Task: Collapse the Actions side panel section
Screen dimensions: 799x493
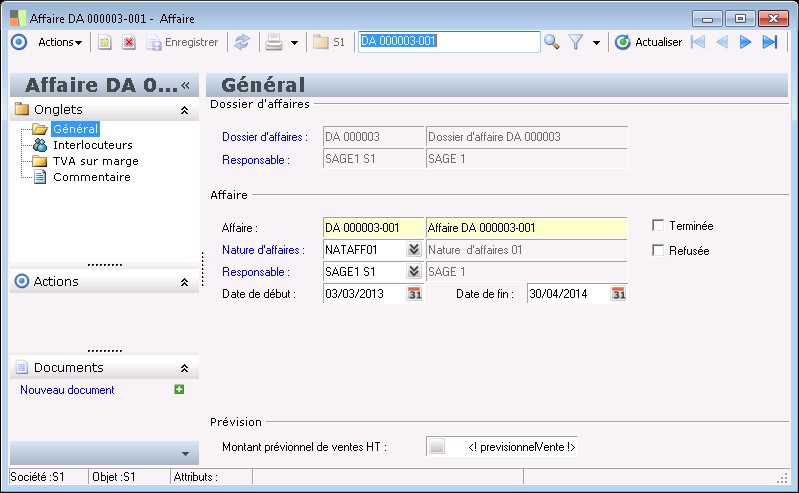Action: click(x=184, y=282)
